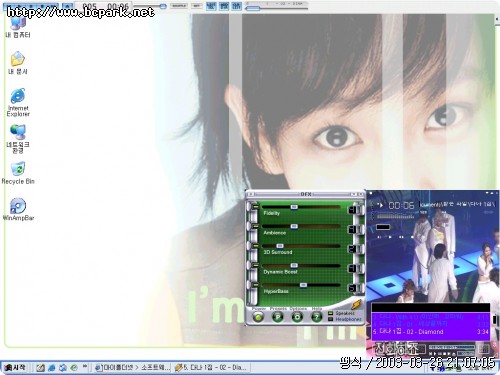This screenshot has width=500, height=375.
Task: Click the second blue toggle button in top bar
Action: click(x=224, y=6)
